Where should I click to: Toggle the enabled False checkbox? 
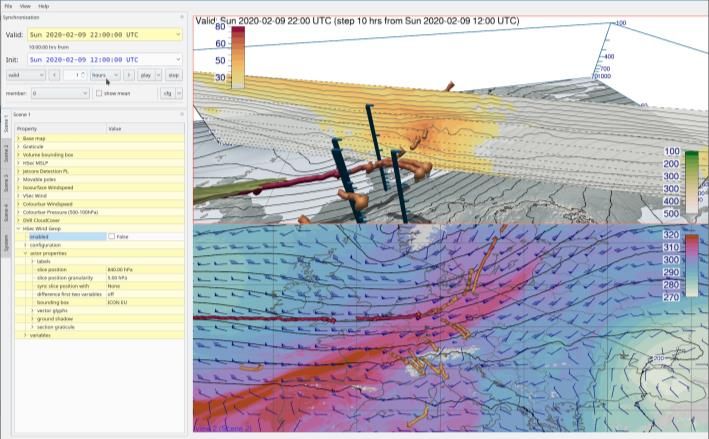pyautogui.click(x=111, y=236)
